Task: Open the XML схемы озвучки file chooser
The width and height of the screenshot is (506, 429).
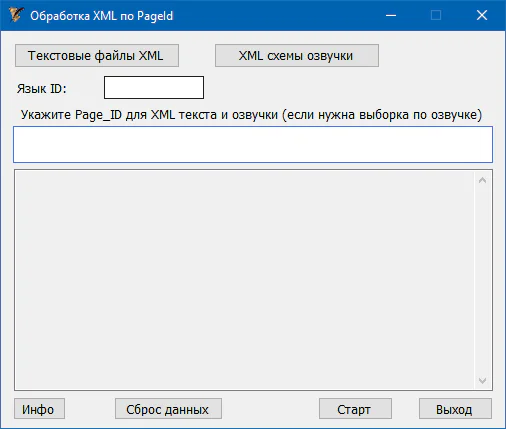Action: click(x=297, y=56)
